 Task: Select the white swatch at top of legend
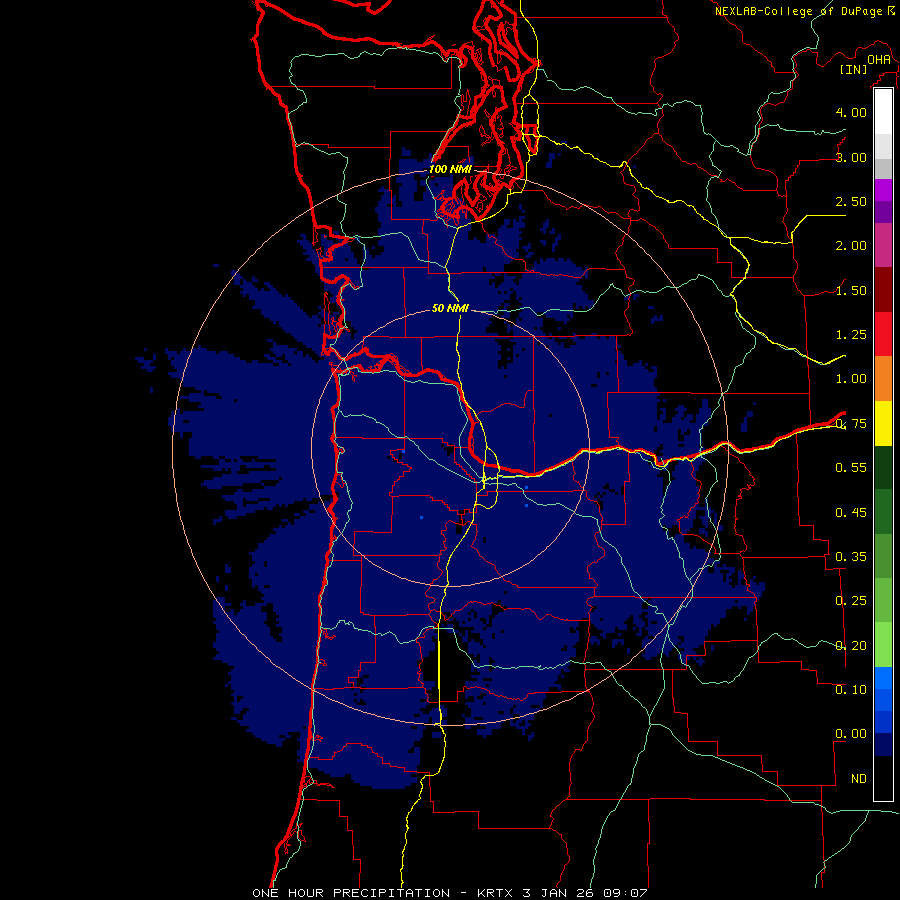point(883,112)
